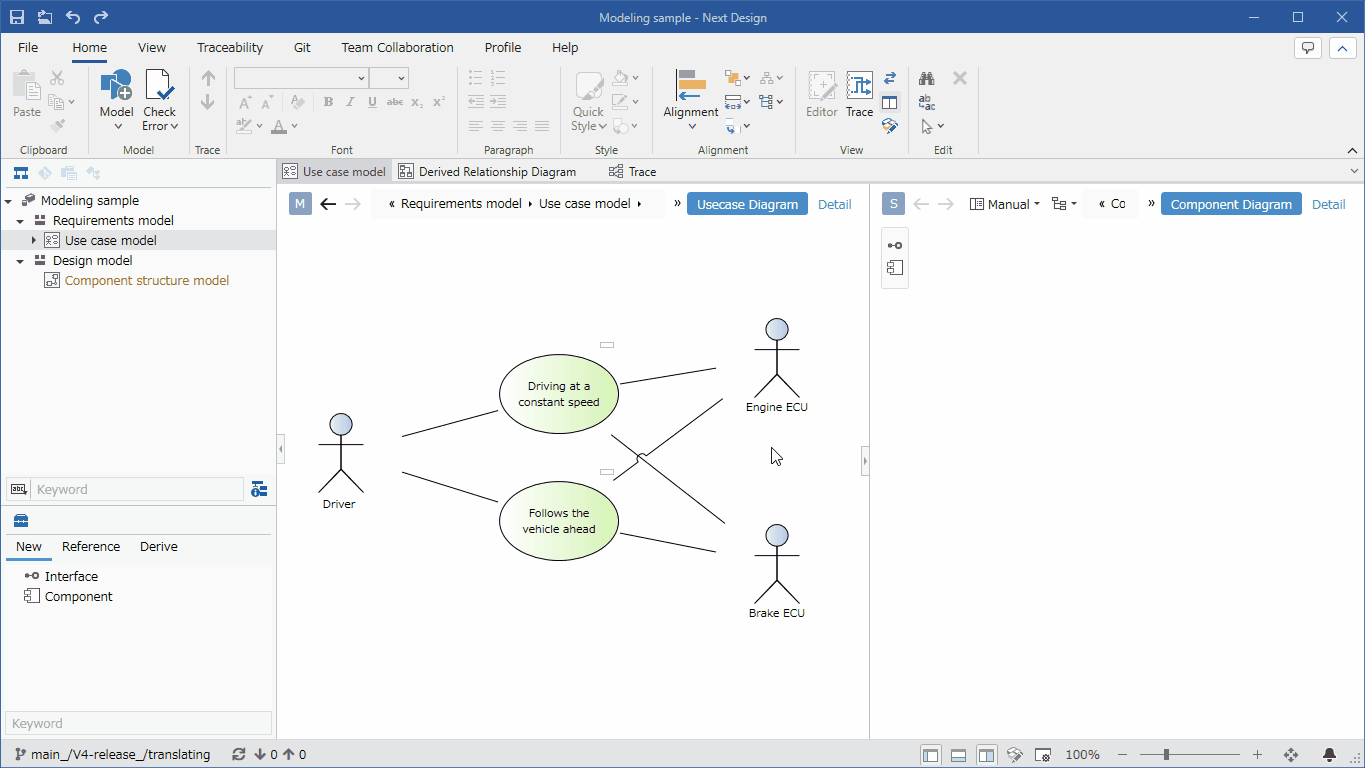Click the window settings gear icon
The width and height of the screenshot is (1365, 768).
tap(1042, 755)
